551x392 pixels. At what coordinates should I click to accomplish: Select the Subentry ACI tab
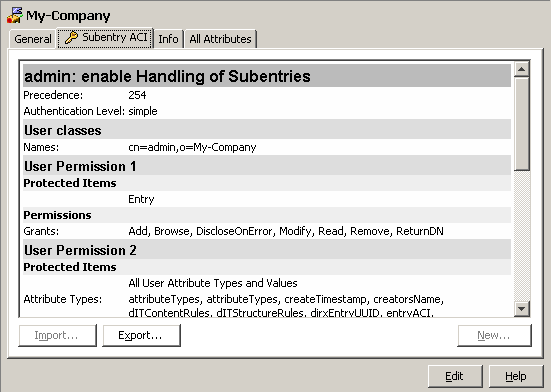(x=106, y=38)
